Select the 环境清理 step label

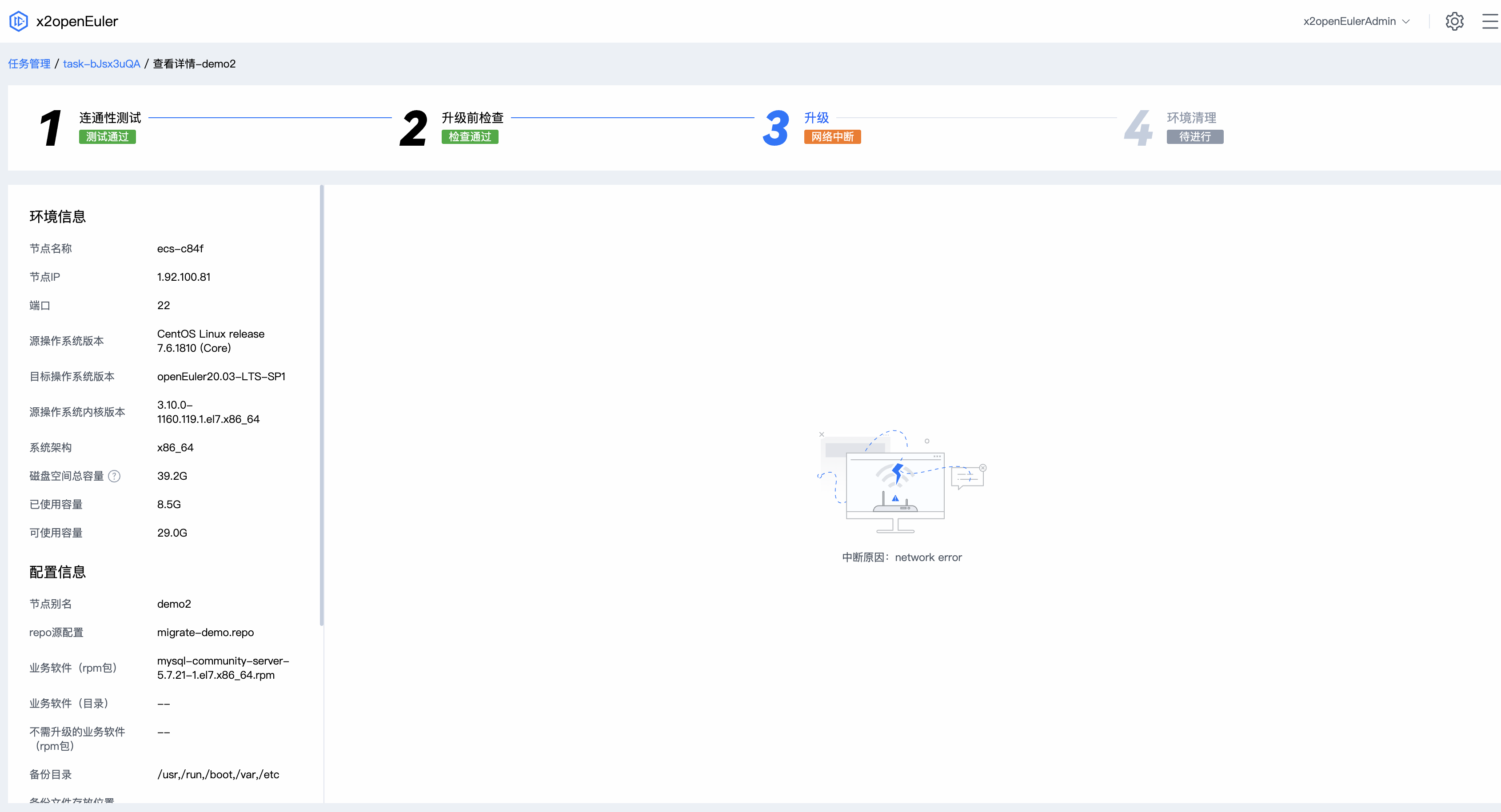pyautogui.click(x=1191, y=118)
